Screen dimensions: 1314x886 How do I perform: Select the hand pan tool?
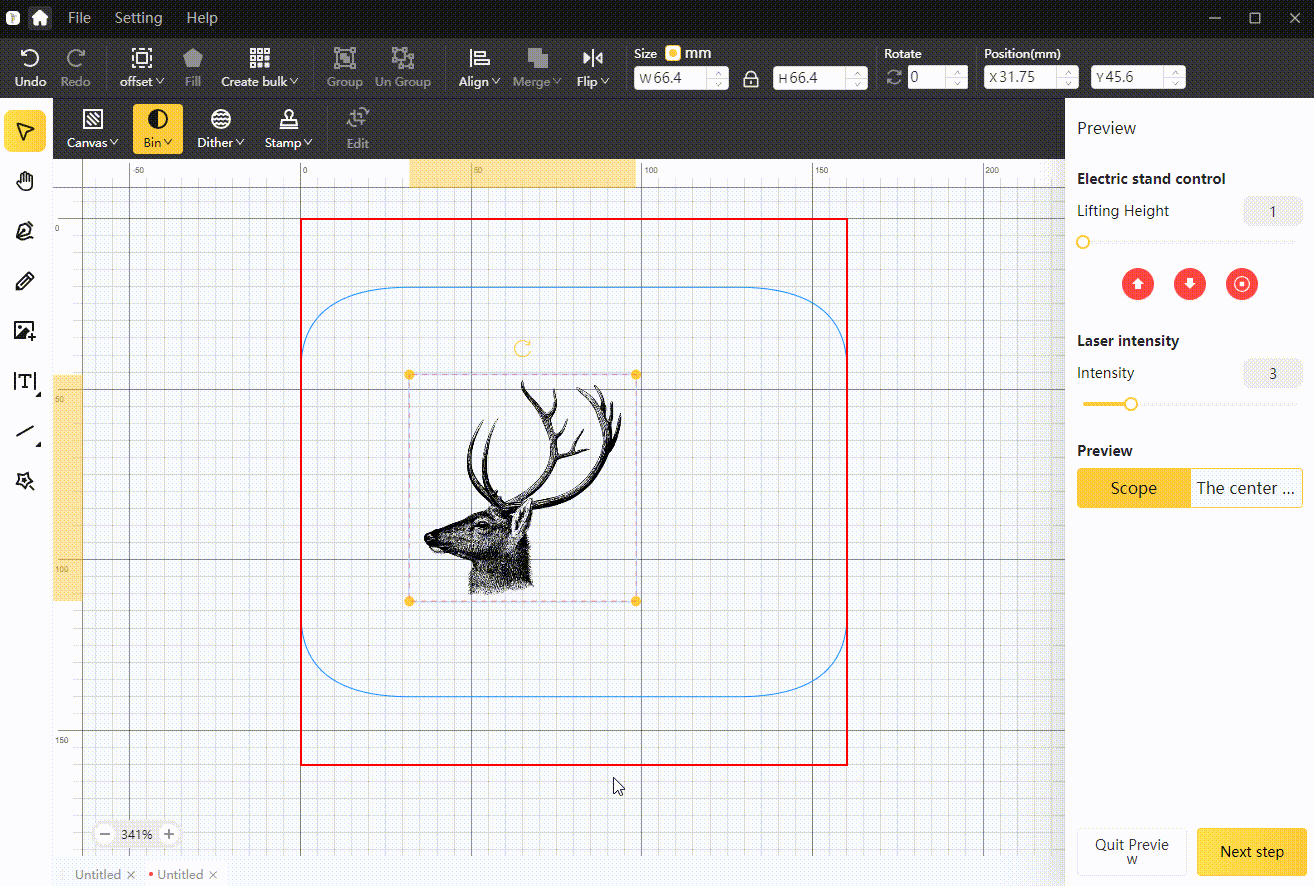pyautogui.click(x=25, y=181)
